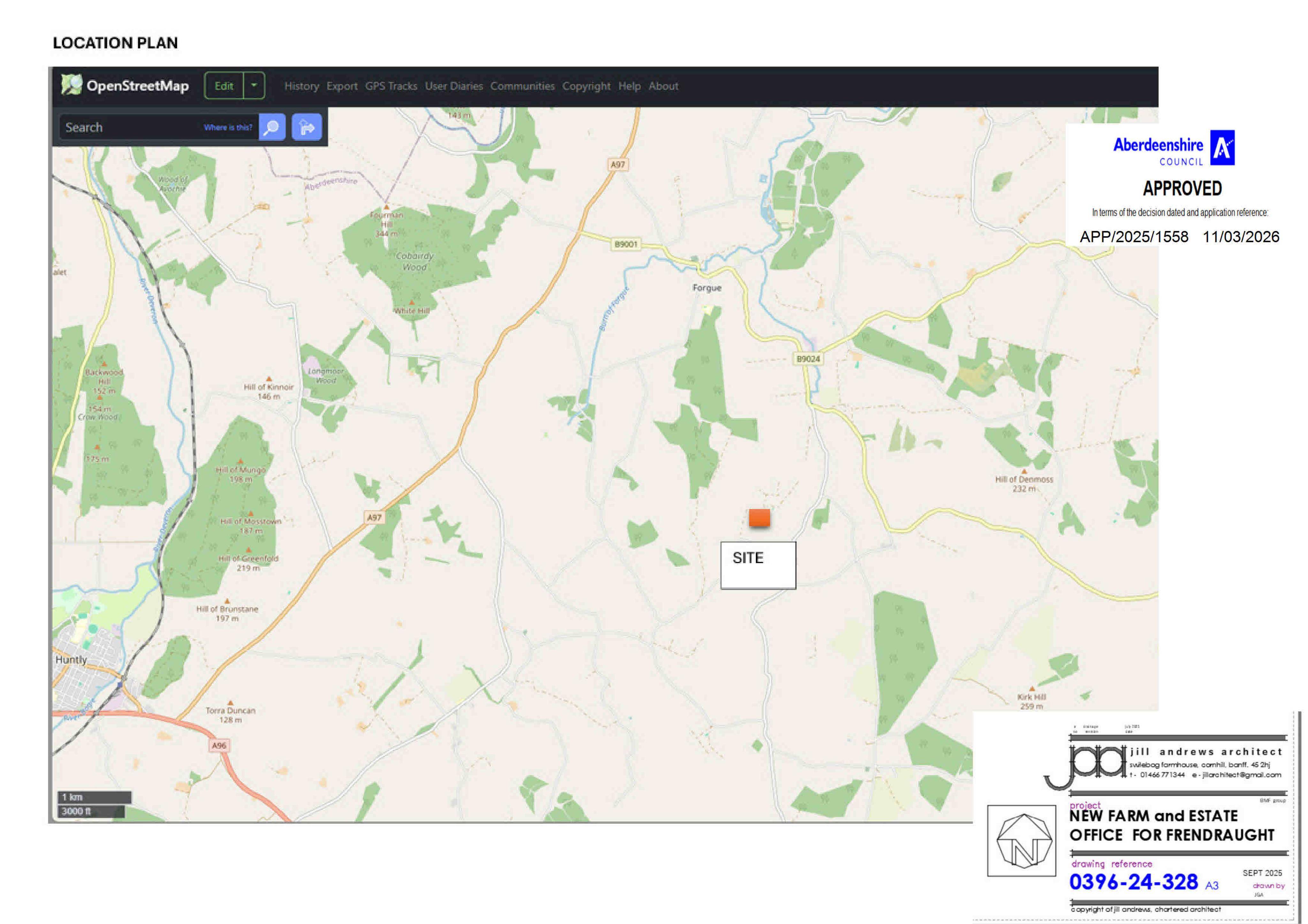1308x924 pixels.
Task: Click drawing reference 0396-24-328
Action: (1134, 882)
